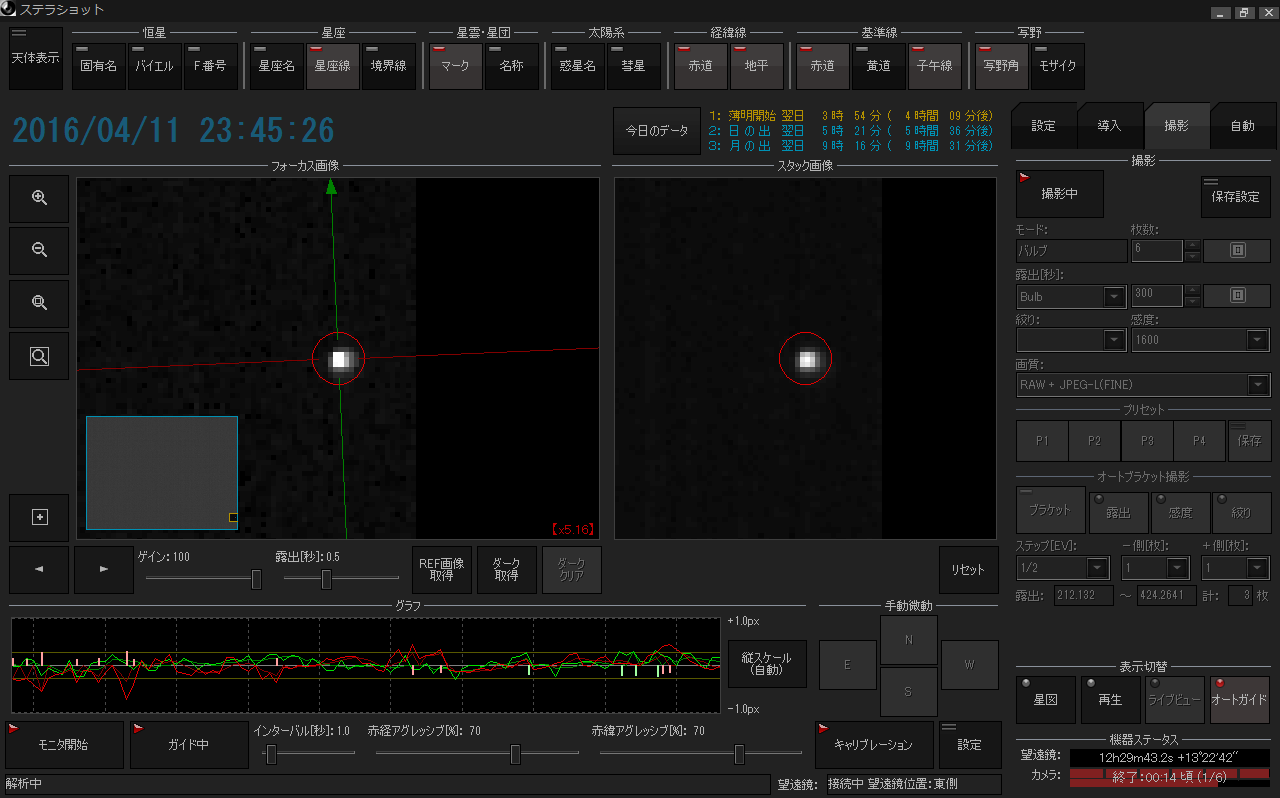Enable the 固有名 star names toggle

coord(99,66)
